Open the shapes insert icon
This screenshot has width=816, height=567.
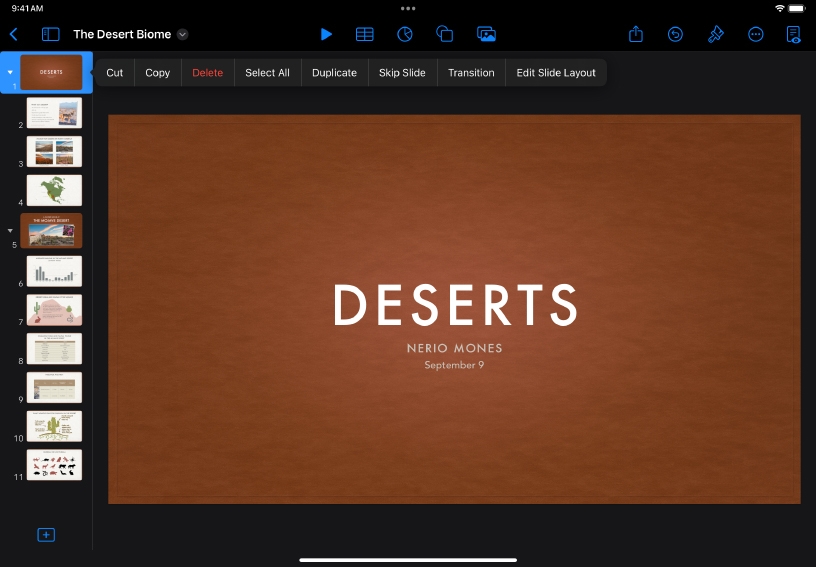(445, 34)
